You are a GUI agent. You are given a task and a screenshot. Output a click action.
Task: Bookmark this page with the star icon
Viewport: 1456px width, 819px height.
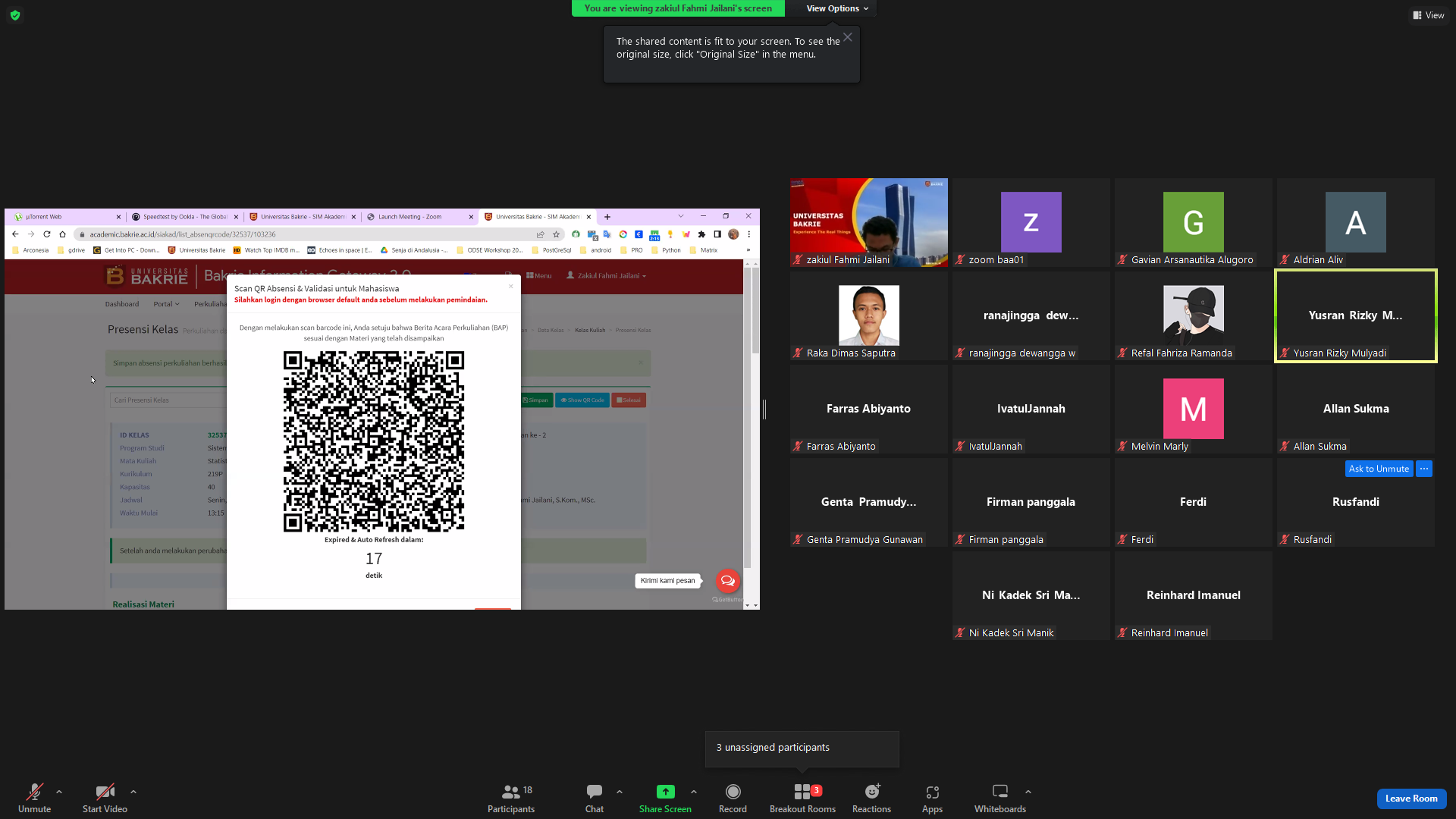point(556,234)
